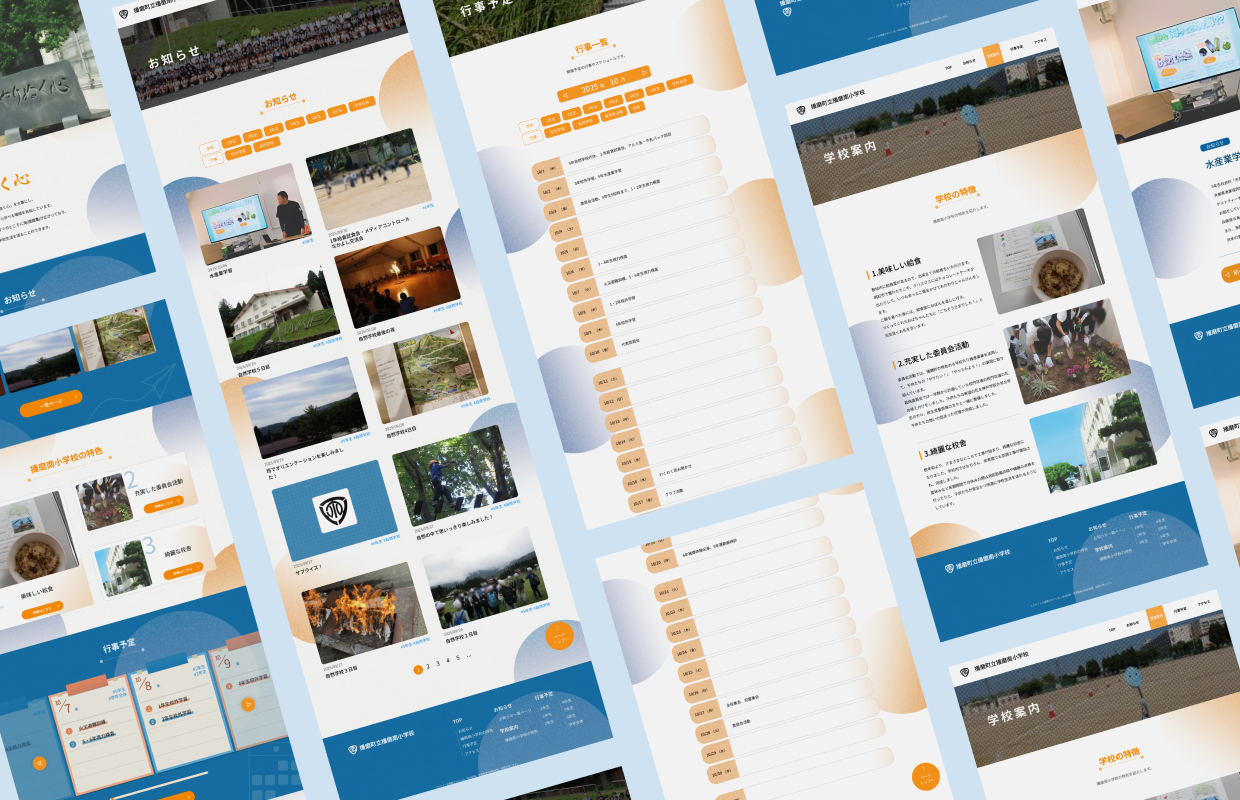Screen dimensions: 1240x800
Task: Click the school crest logo in the news page footer
Action: 352,749
